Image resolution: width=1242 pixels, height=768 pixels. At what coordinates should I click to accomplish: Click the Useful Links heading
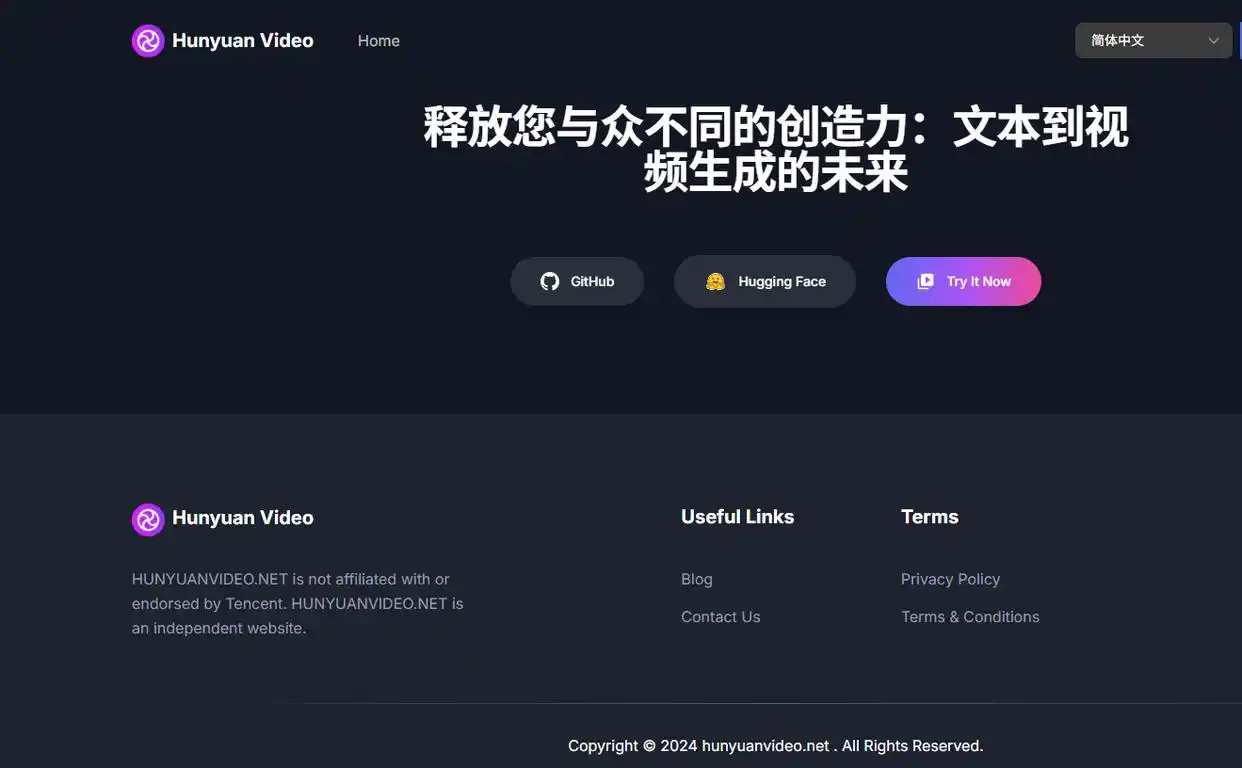click(x=738, y=517)
